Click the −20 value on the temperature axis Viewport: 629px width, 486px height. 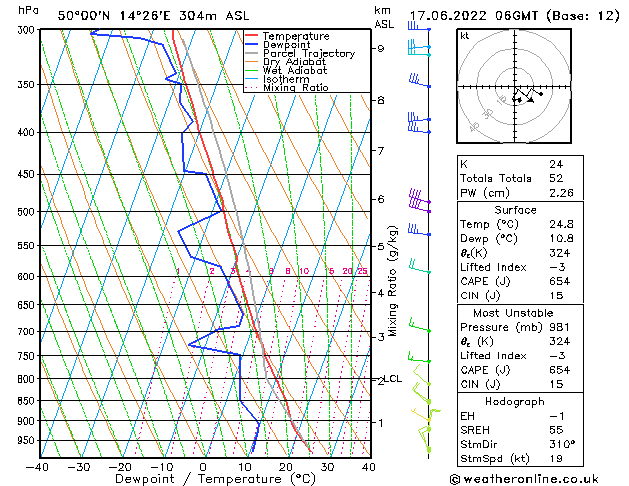120,467
